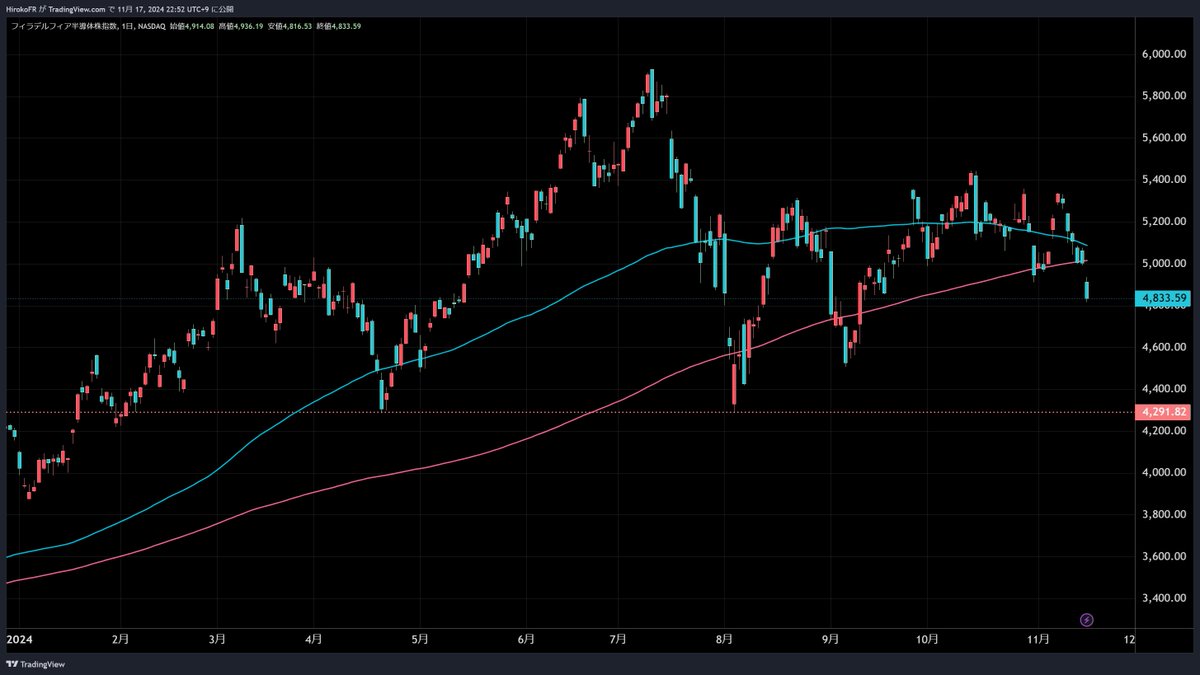Click the 安値4,816.53 low value
The image size is (1200, 675).
(291, 26)
